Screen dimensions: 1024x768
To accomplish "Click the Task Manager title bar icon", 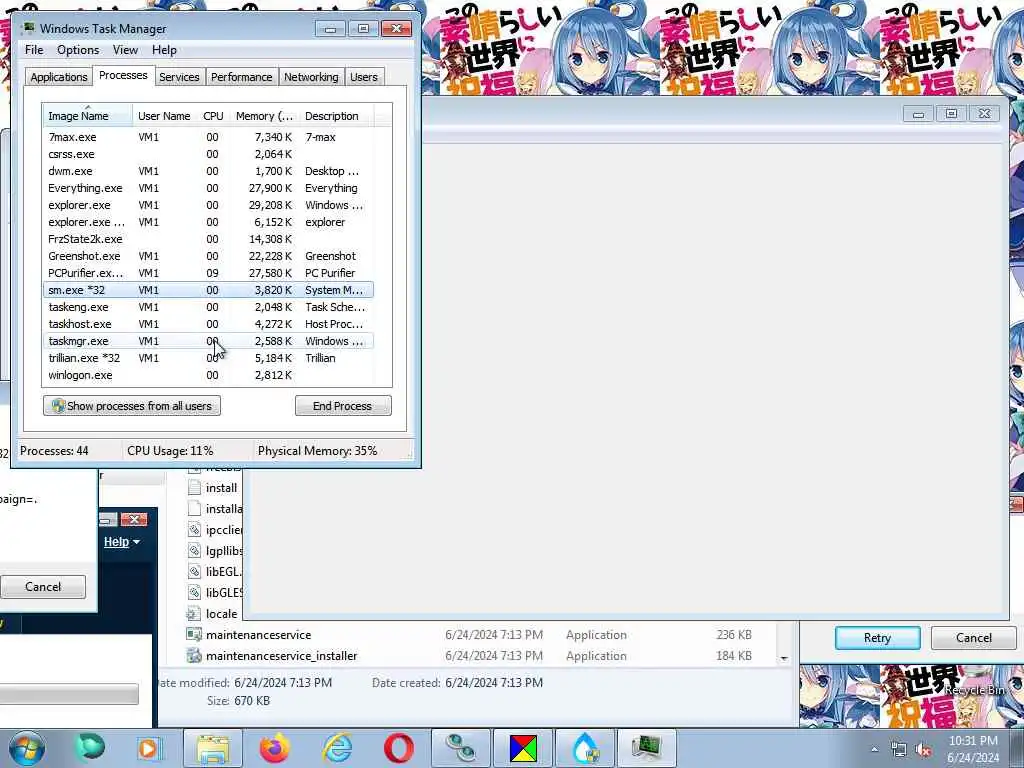I will pos(28,28).
